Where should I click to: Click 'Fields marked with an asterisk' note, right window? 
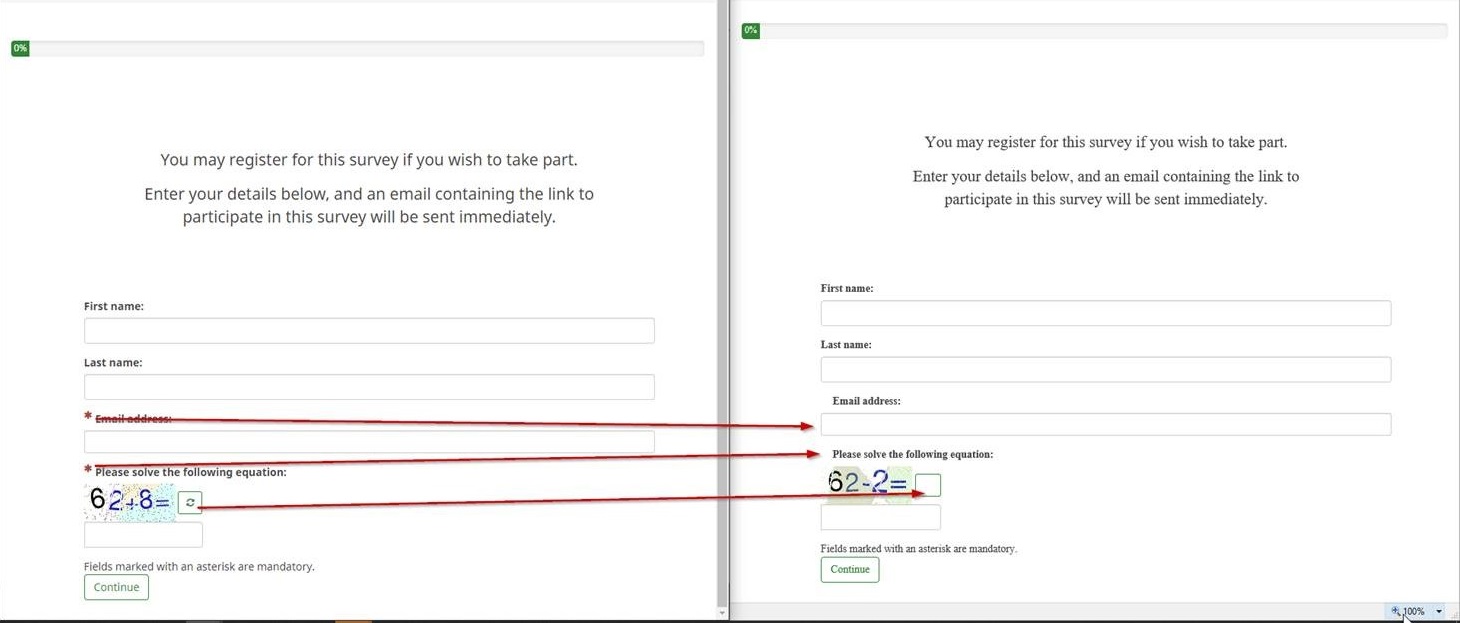point(919,549)
